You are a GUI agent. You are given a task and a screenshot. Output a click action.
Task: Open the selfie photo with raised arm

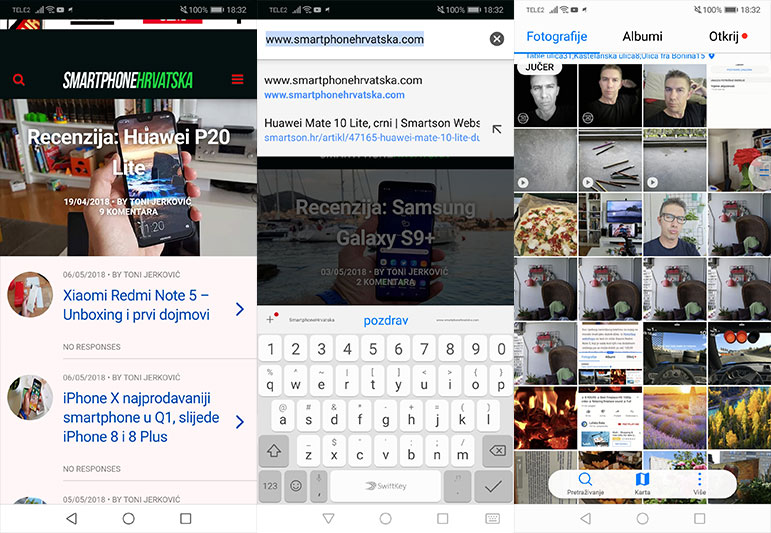click(675, 95)
